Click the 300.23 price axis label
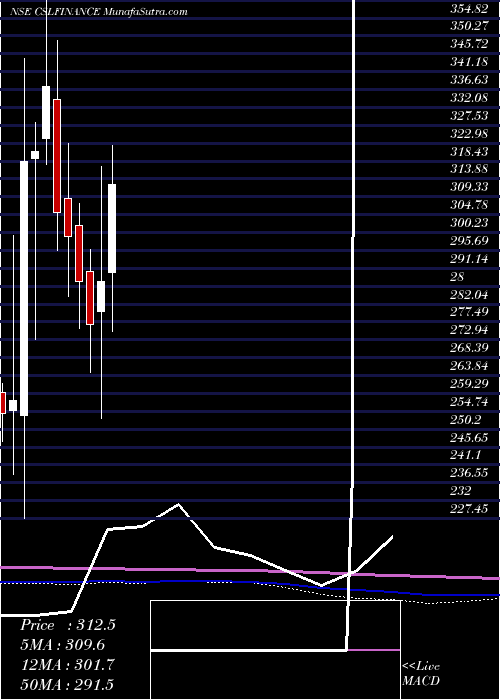The height and width of the screenshot is (700, 500). [x=469, y=222]
